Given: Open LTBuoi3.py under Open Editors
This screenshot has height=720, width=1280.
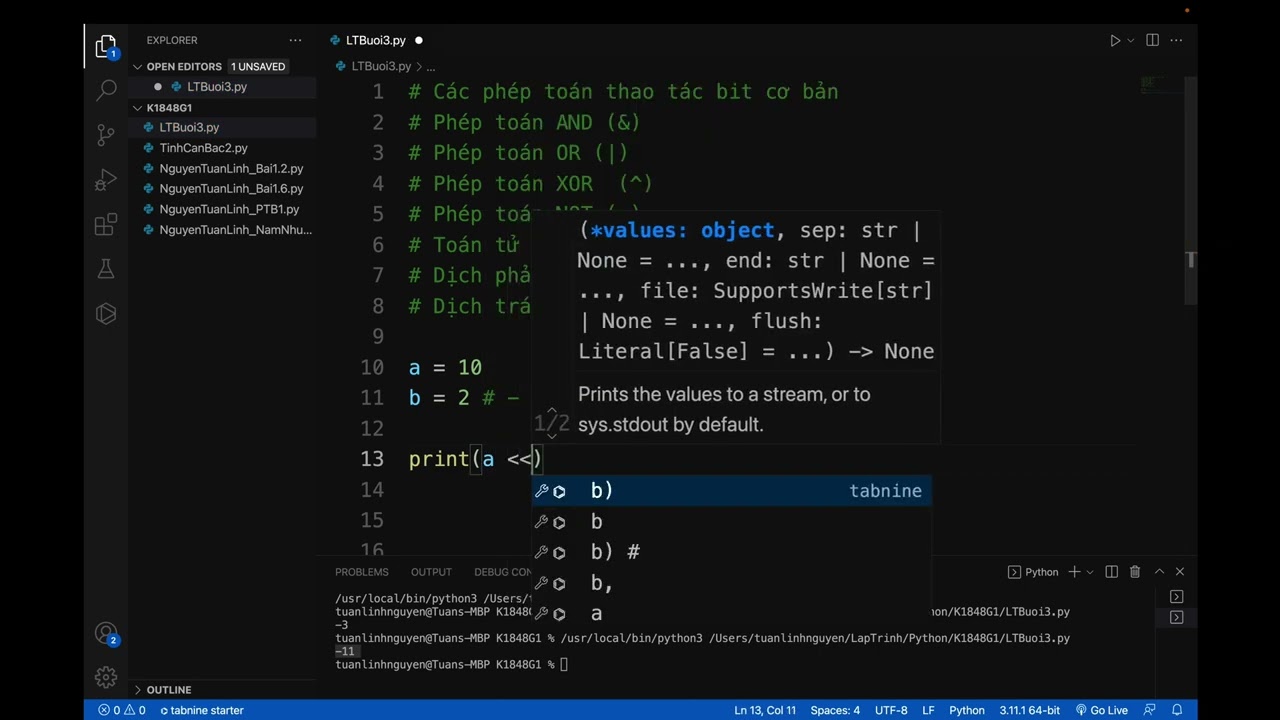Looking at the screenshot, I should pos(217,87).
